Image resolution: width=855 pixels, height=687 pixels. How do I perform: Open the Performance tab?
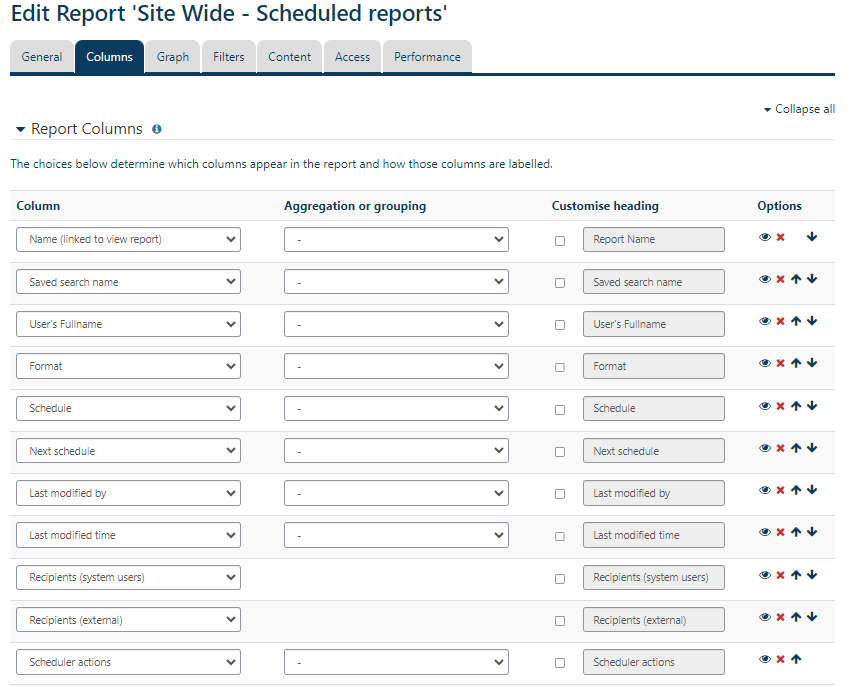tap(427, 57)
